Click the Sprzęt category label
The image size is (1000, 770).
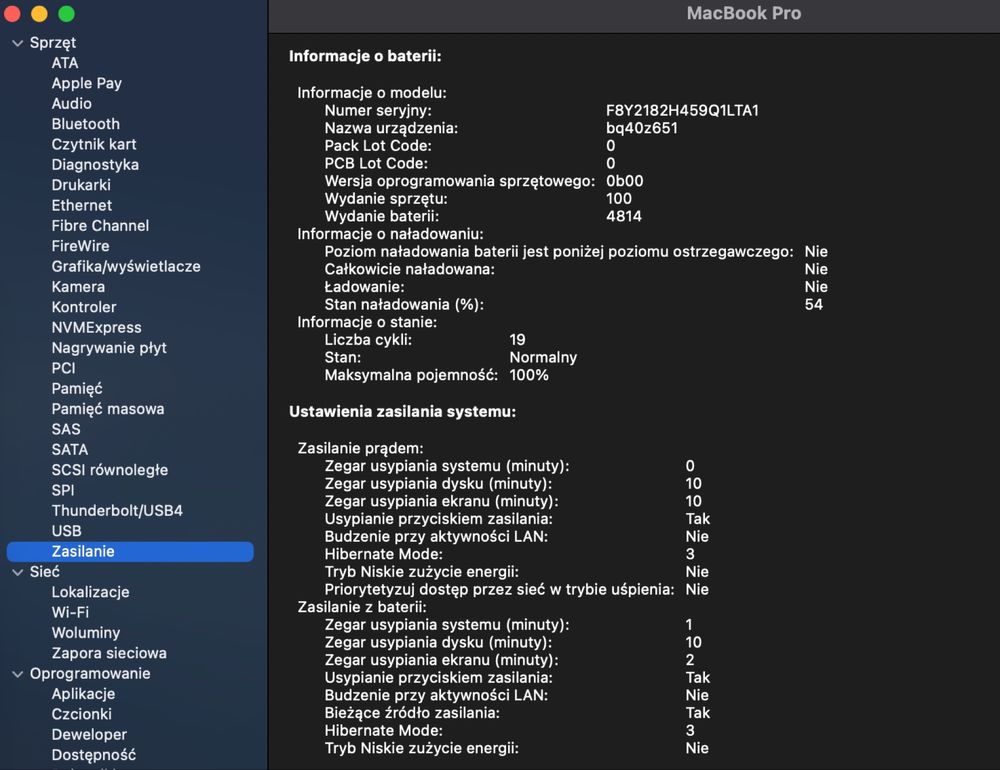coord(53,43)
